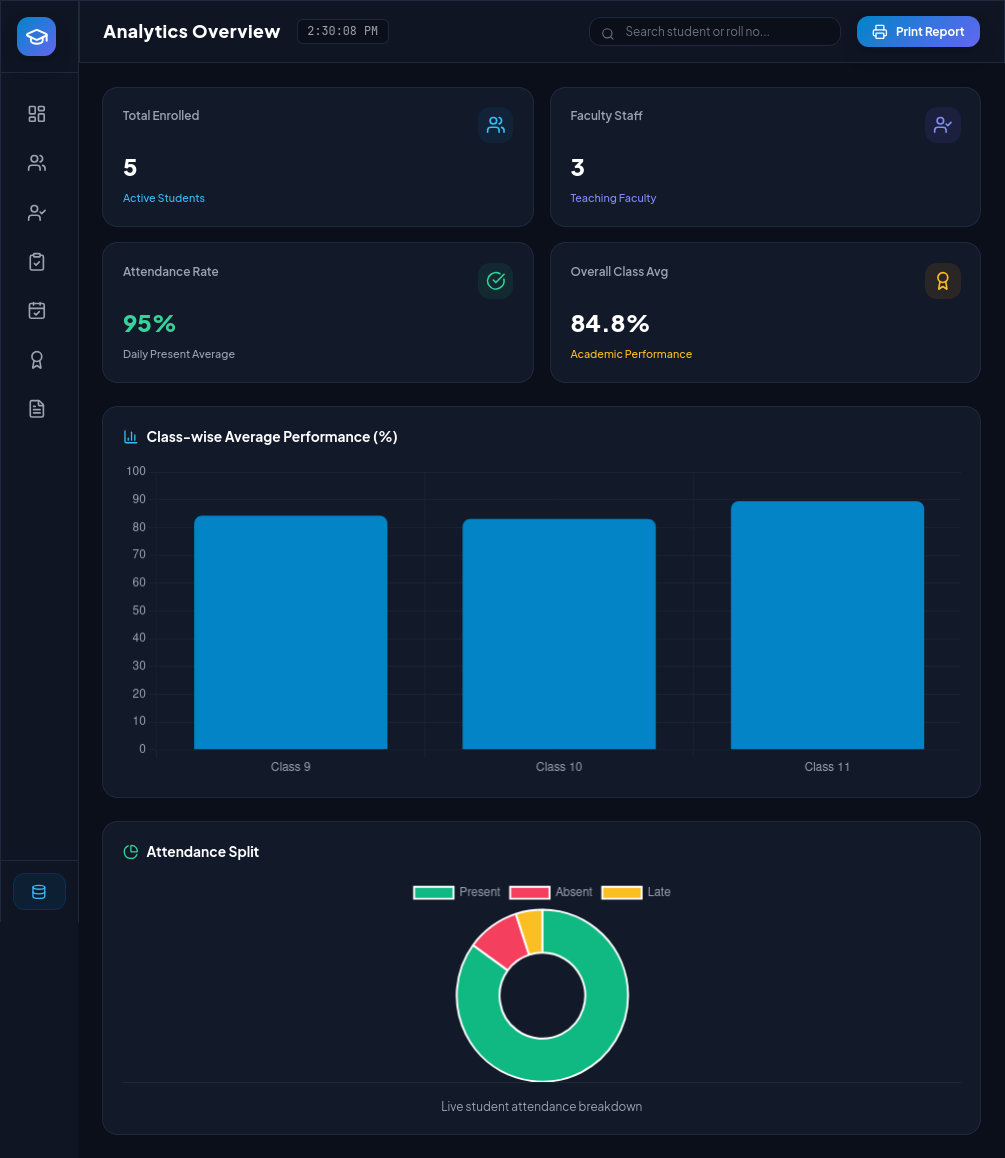Viewport: 1005px width, 1158px height.
Task: Focus the Search student or roll no field
Action: point(714,32)
